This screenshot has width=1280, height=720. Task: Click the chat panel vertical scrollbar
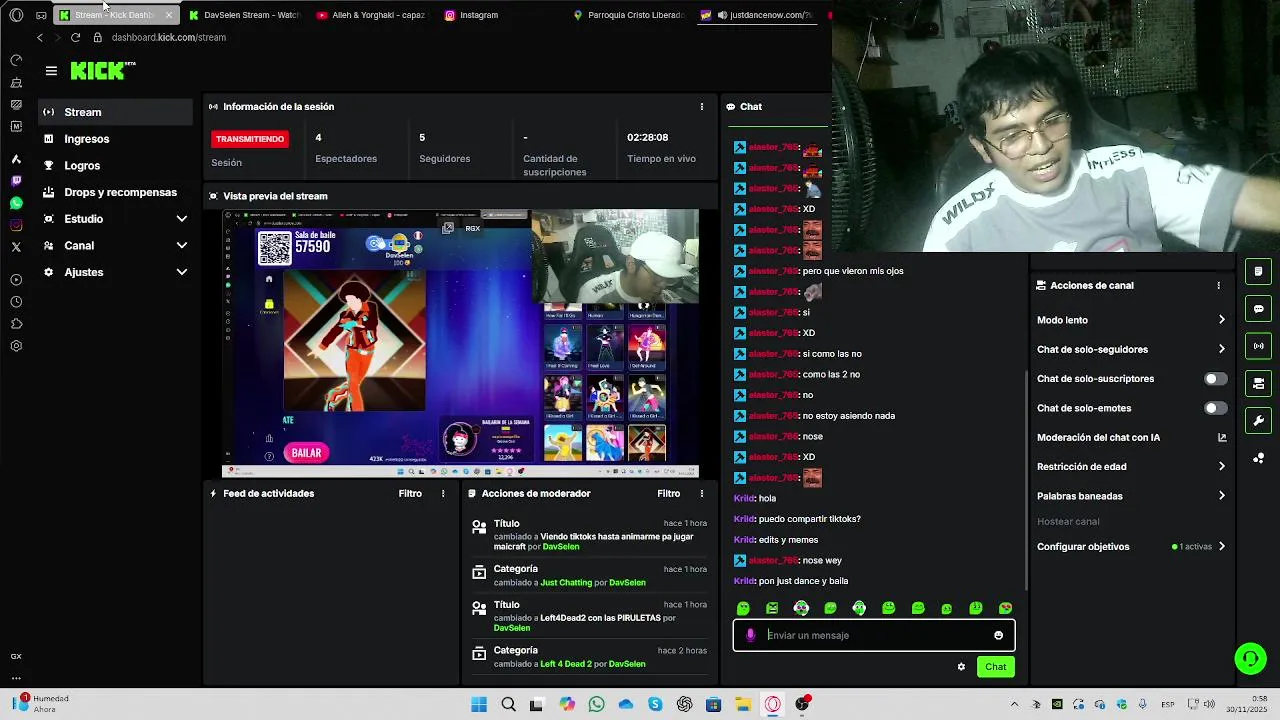[1027, 480]
